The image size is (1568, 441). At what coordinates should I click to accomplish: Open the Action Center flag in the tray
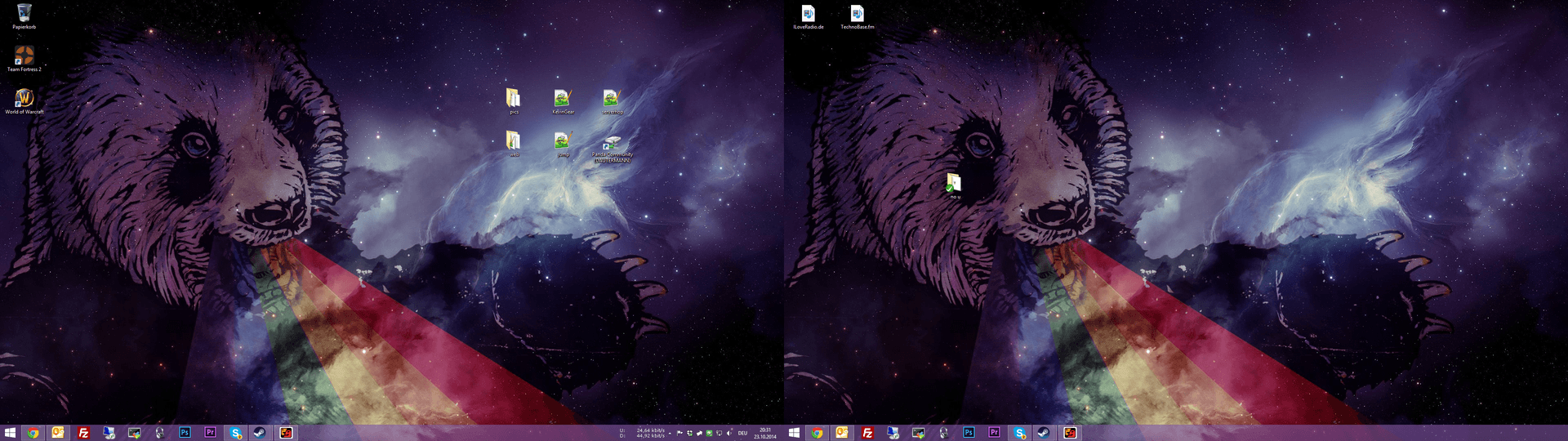tap(679, 433)
